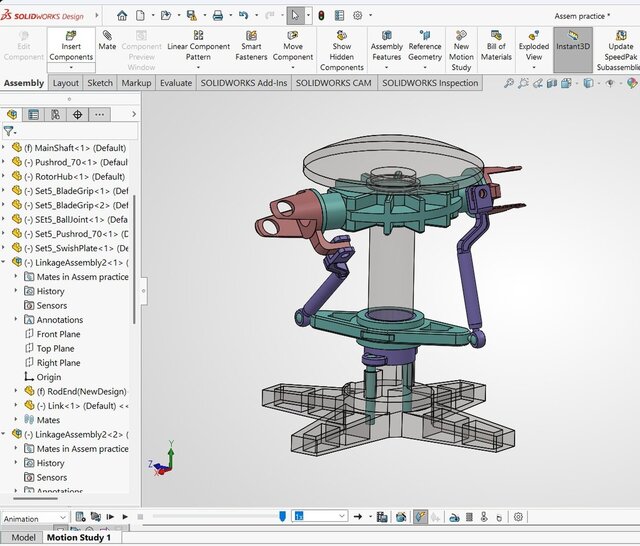
Task: Click Show Hidden Components tool
Action: (342, 51)
